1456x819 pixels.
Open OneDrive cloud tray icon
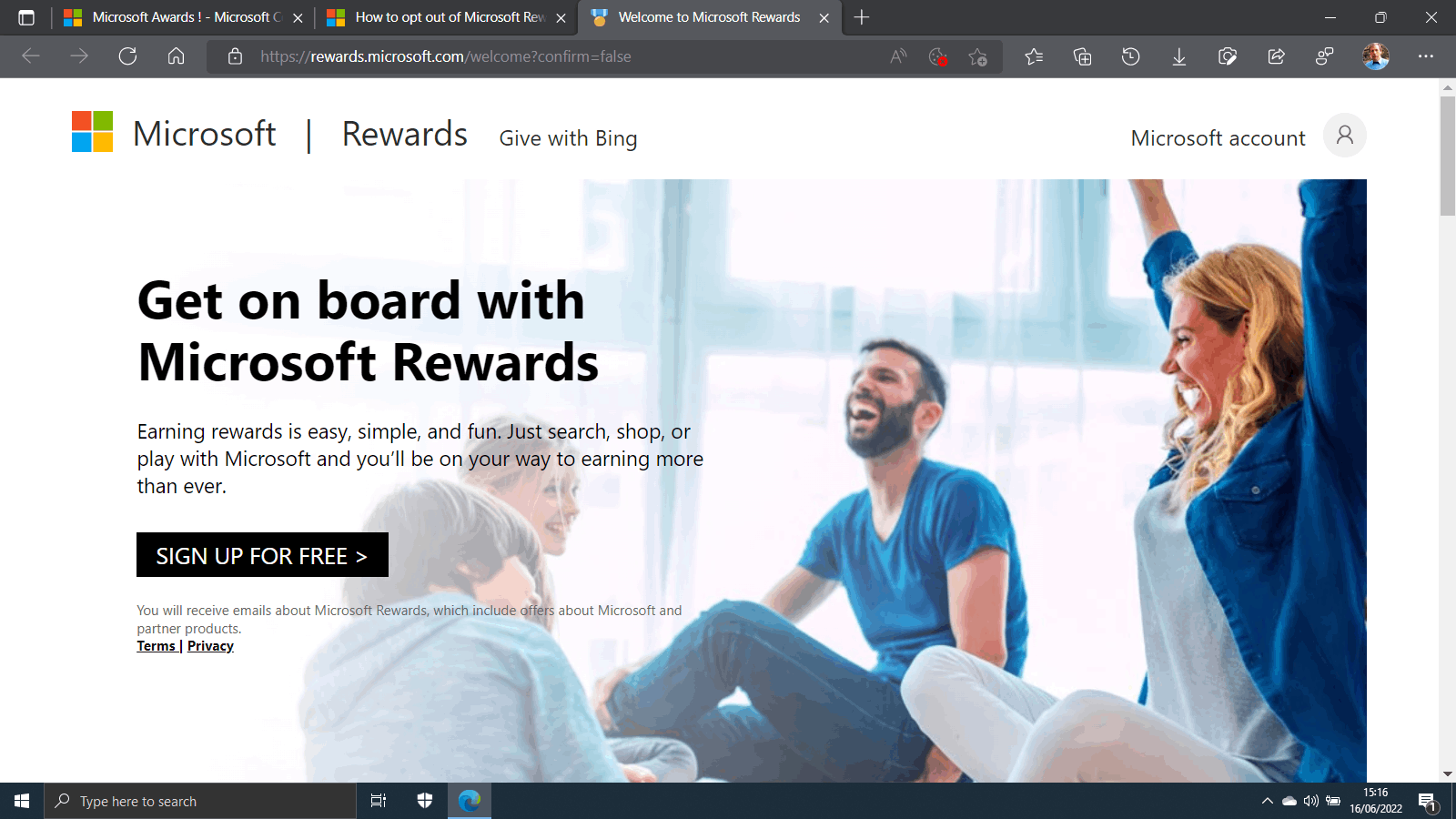click(x=1289, y=801)
